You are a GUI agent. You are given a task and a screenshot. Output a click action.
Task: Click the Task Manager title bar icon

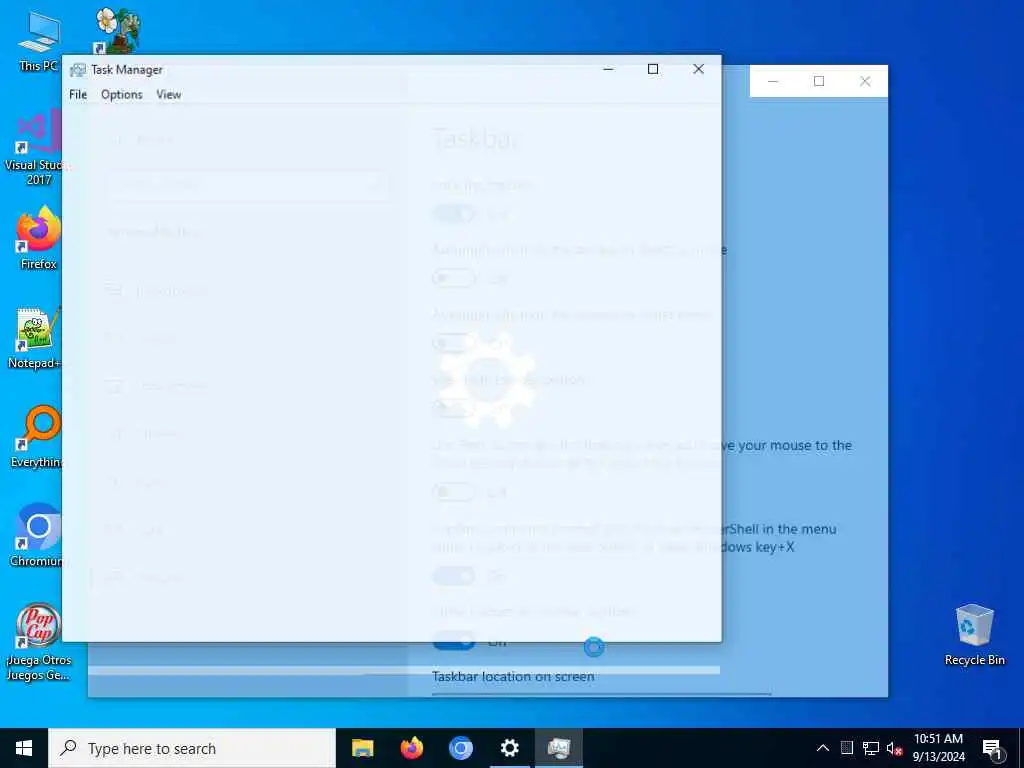coord(78,70)
